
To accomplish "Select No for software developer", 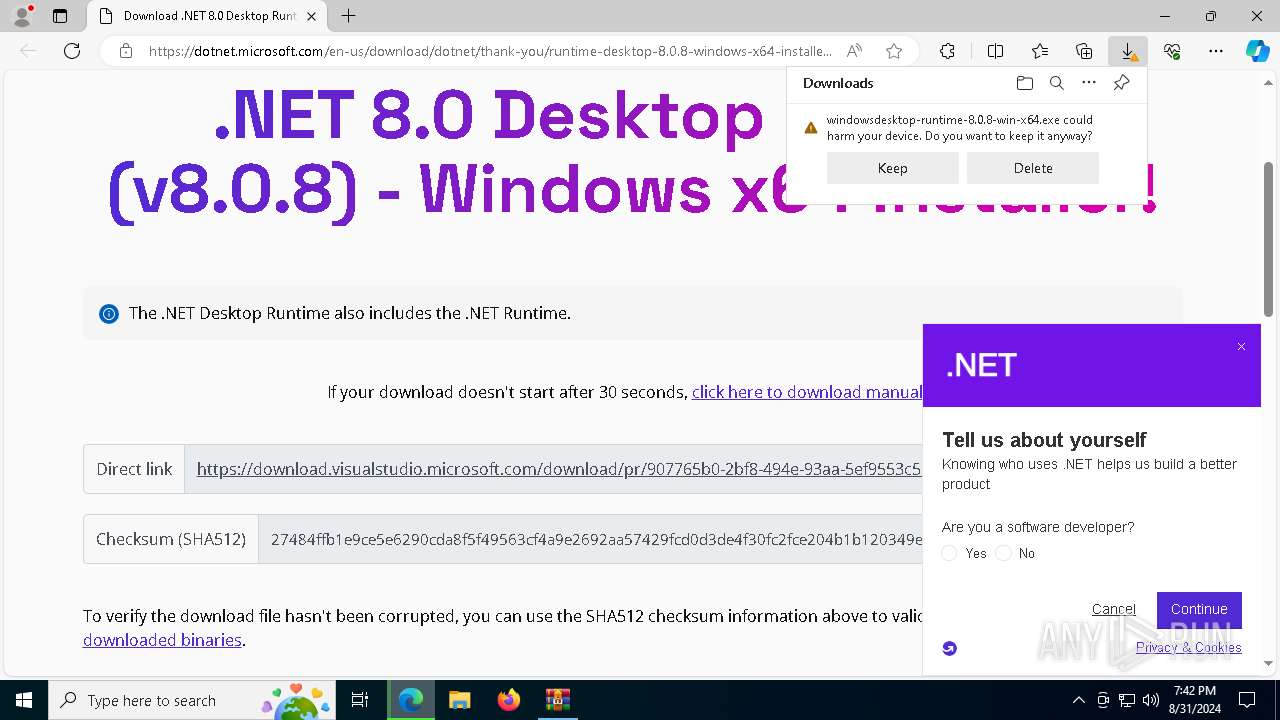I will (x=1004, y=553).
